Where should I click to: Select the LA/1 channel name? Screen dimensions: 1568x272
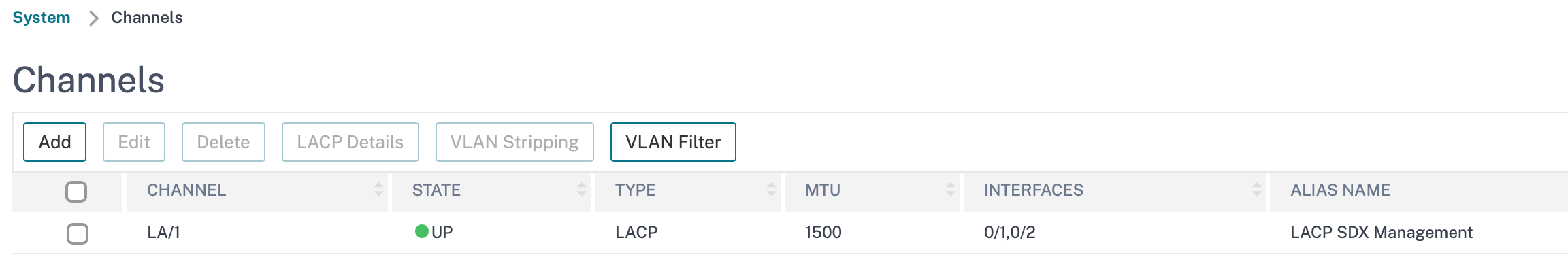pos(163,233)
